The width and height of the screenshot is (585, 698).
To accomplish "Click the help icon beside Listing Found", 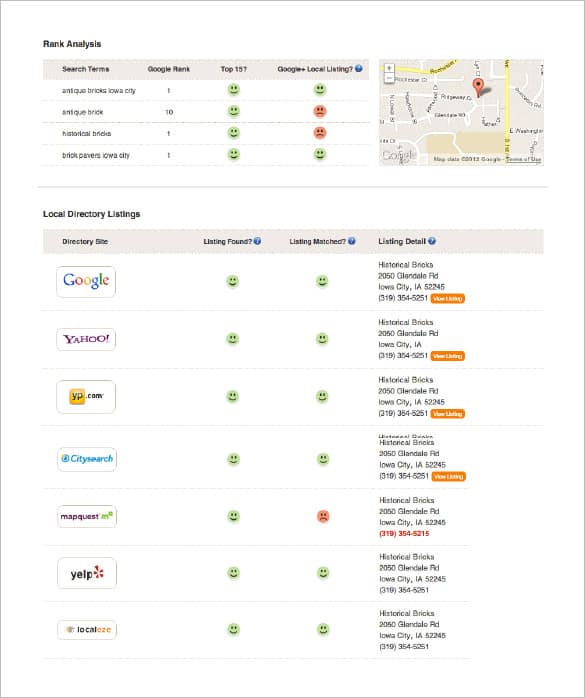I will point(257,241).
